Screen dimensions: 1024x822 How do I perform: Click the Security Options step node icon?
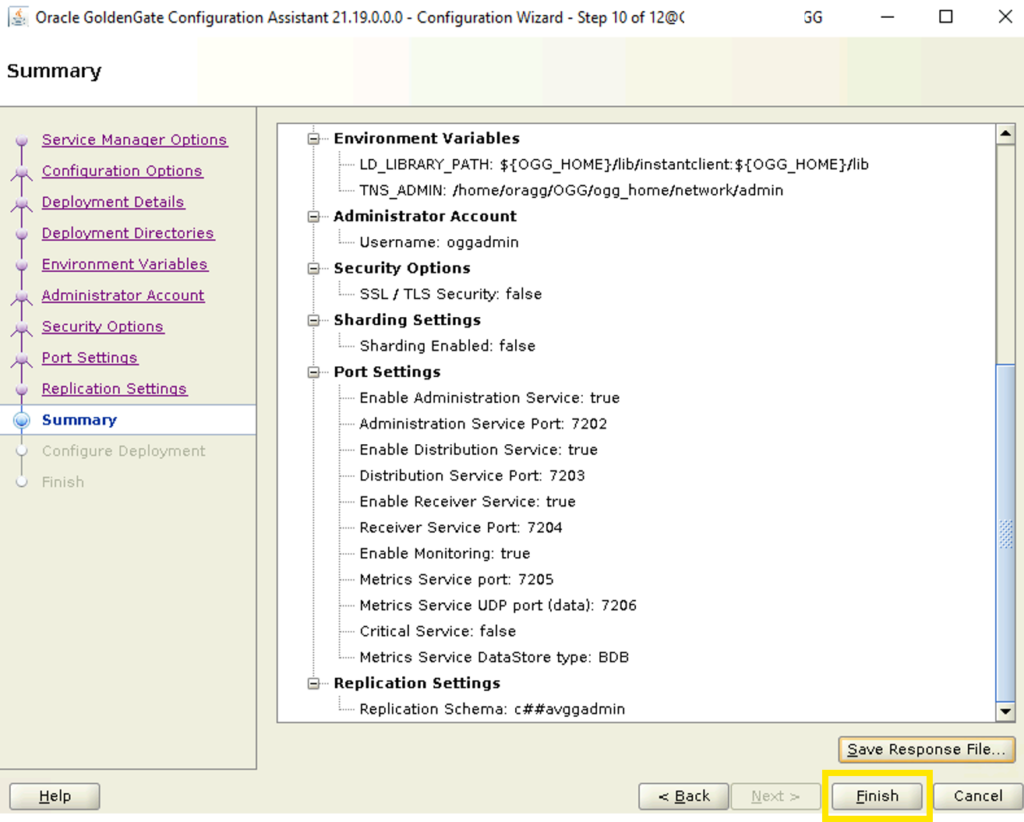point(22,327)
